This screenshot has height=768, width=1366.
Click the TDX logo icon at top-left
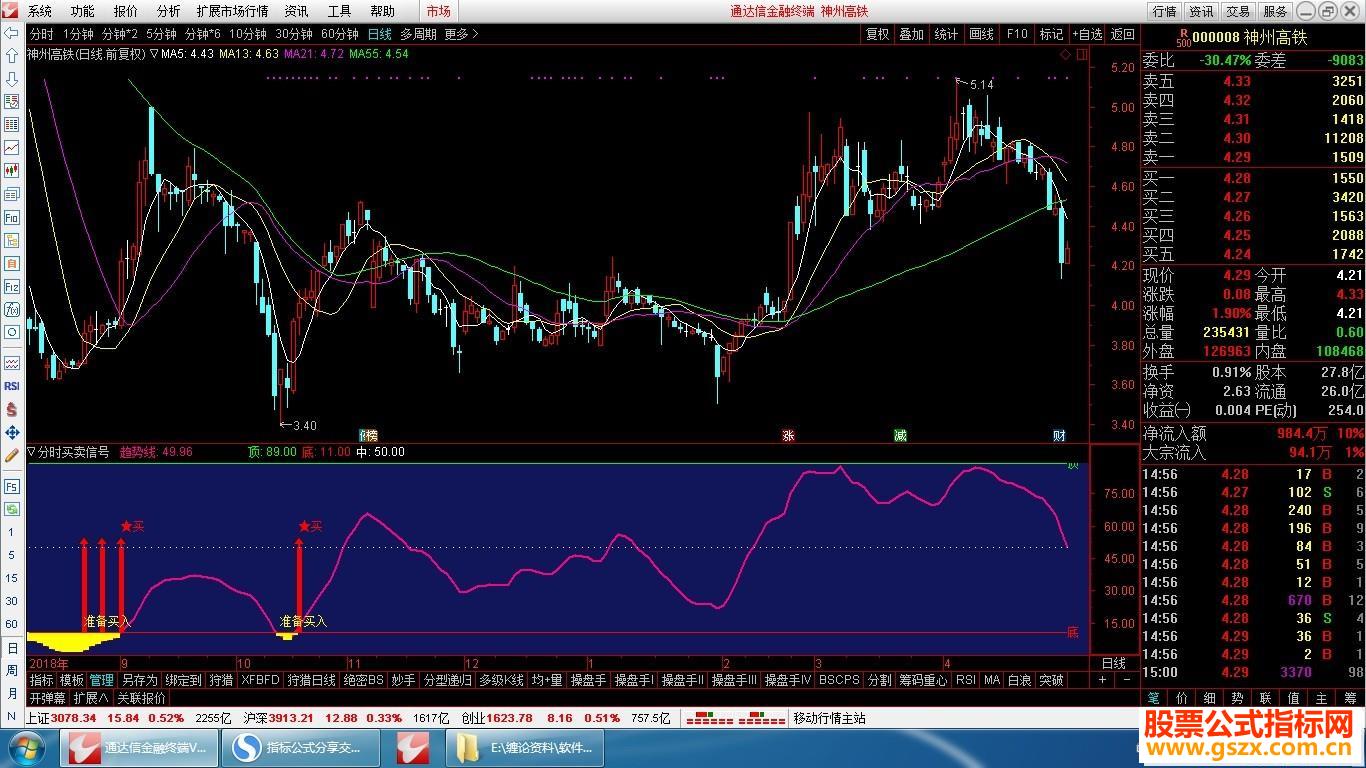[x=12, y=11]
